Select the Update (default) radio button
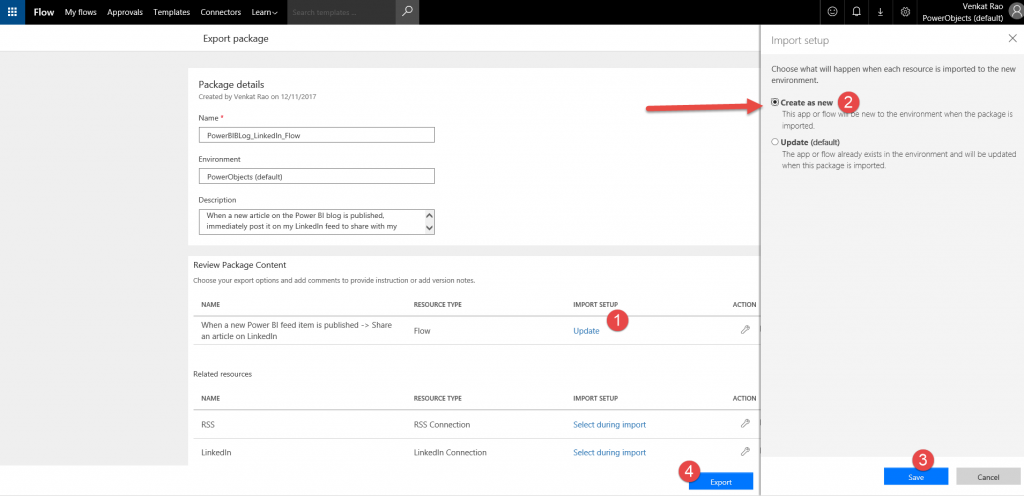This screenshot has width=1024, height=496. [x=775, y=142]
